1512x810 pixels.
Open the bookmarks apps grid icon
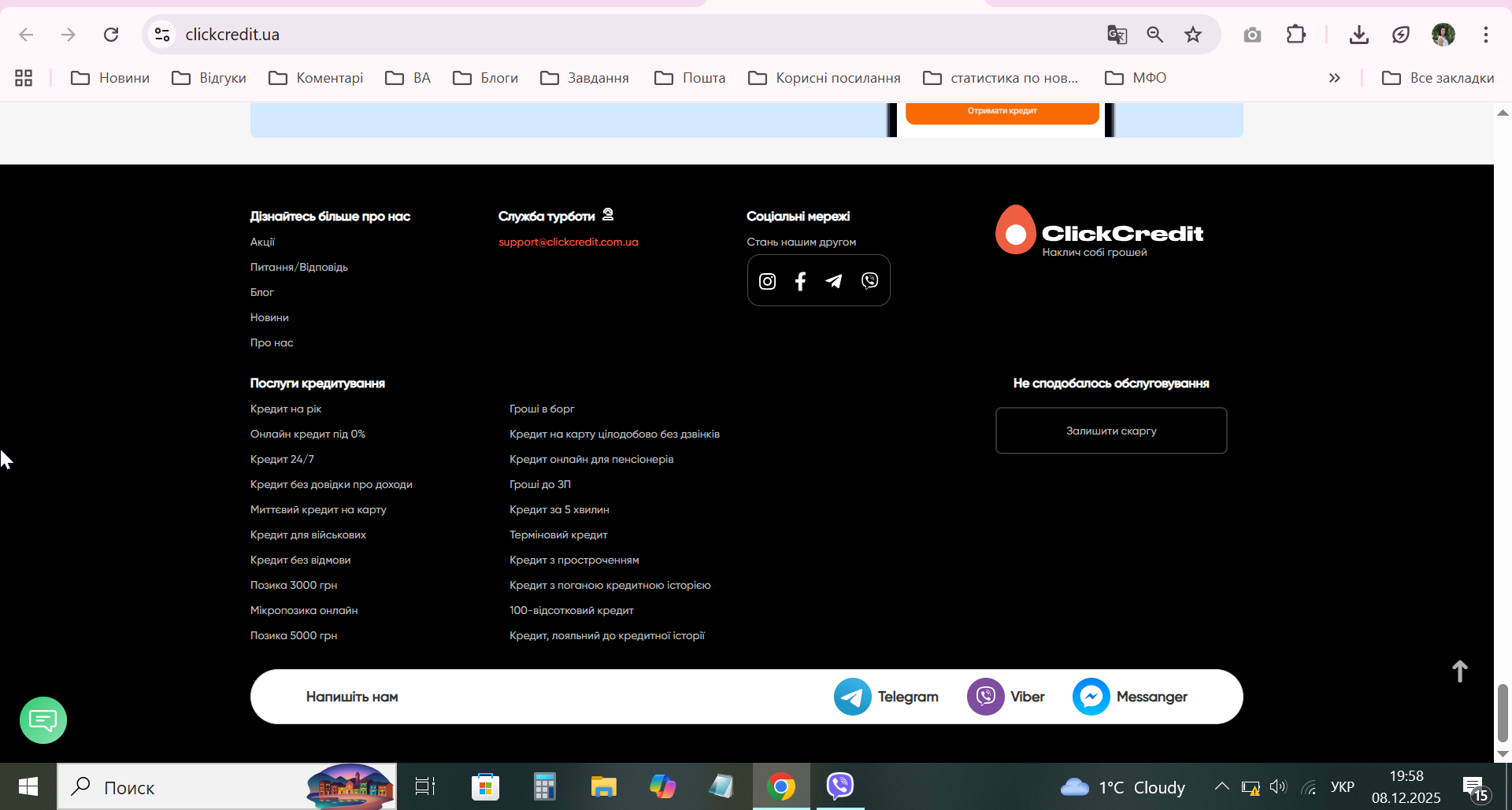pos(24,78)
